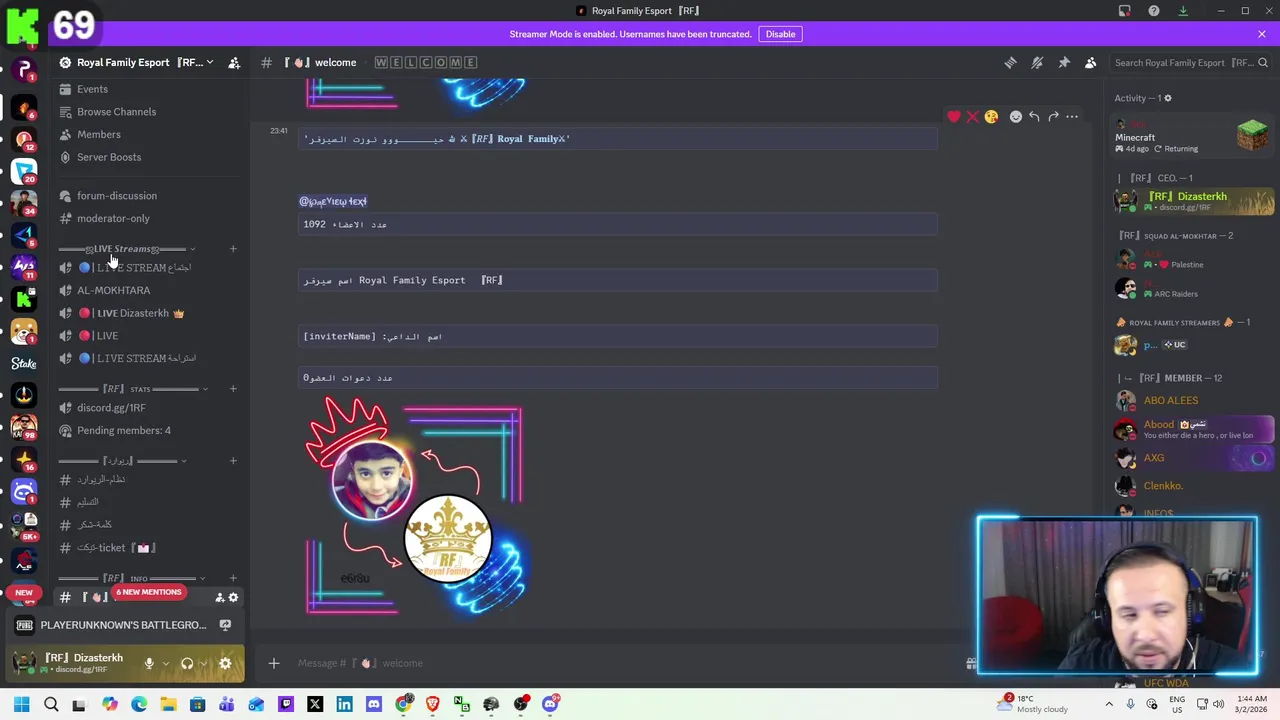Focus the welcome message input box
1280x720 pixels.
(x=620, y=663)
